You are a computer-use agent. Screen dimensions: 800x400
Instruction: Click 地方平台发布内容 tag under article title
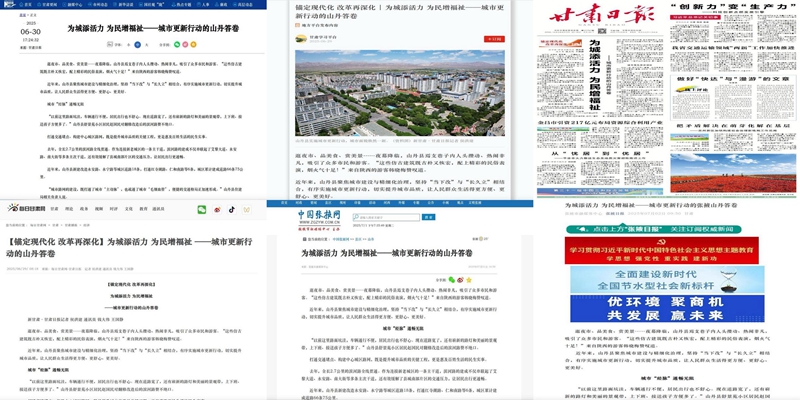[x=315, y=24]
